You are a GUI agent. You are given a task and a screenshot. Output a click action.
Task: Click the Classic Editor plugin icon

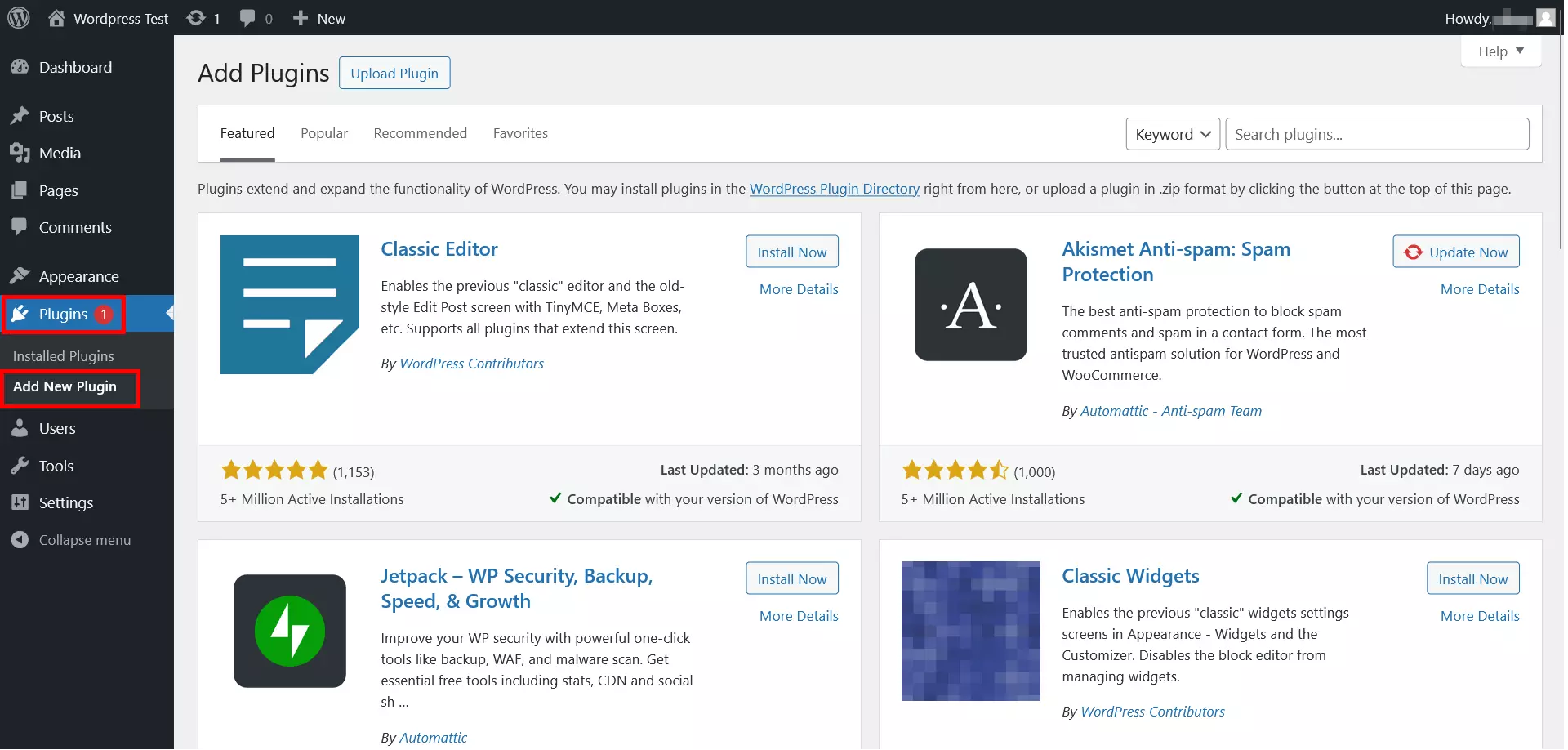click(x=290, y=305)
